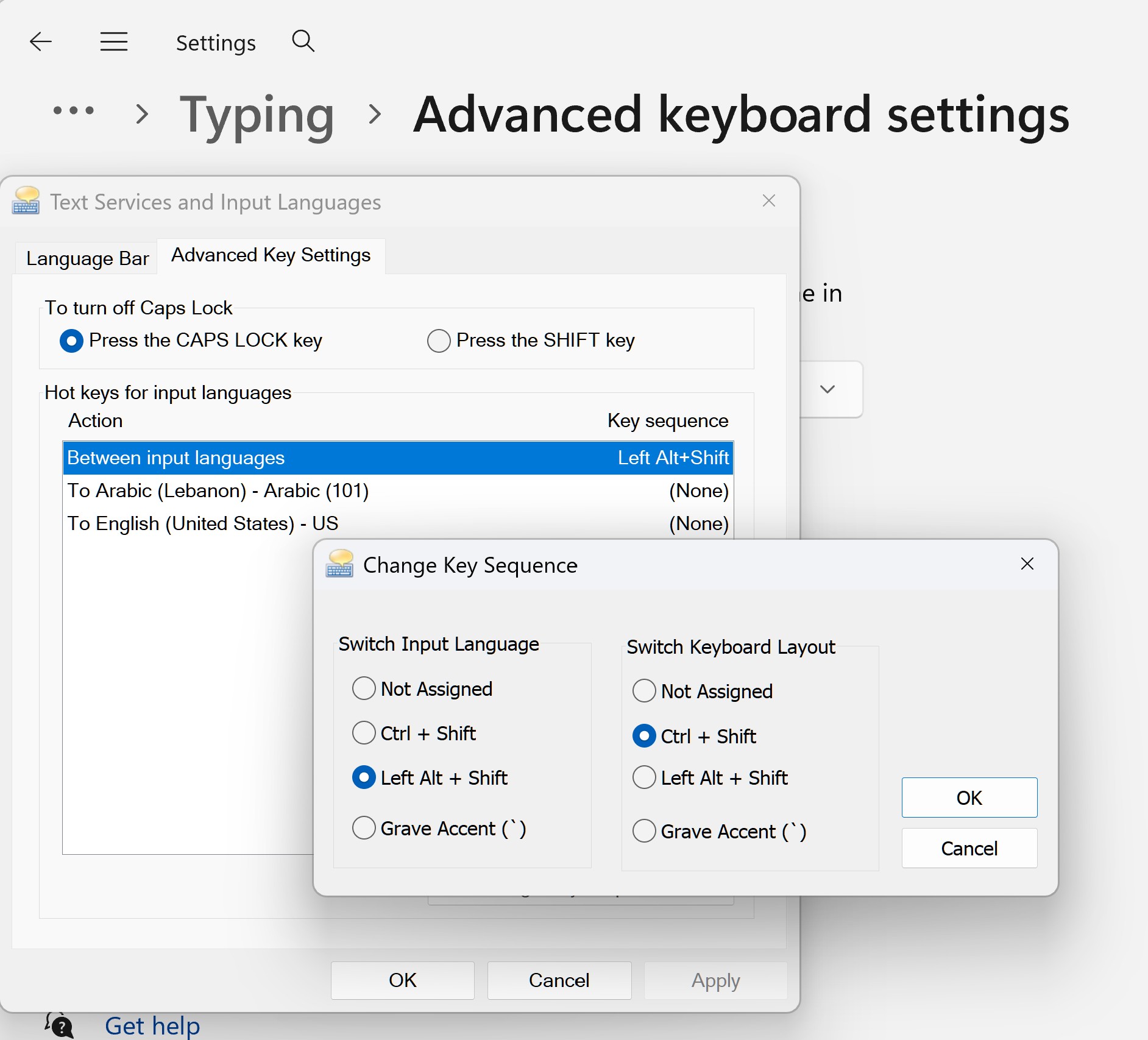Click Cancel in Change Key Sequence dialog

[969, 848]
